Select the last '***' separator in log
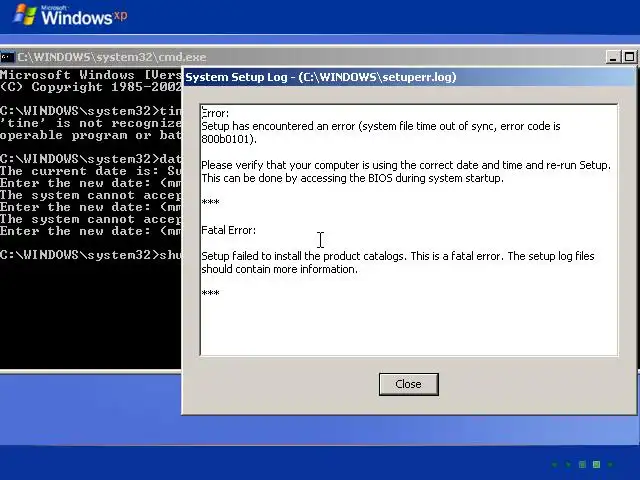This screenshot has height=480, width=640. tap(210, 293)
